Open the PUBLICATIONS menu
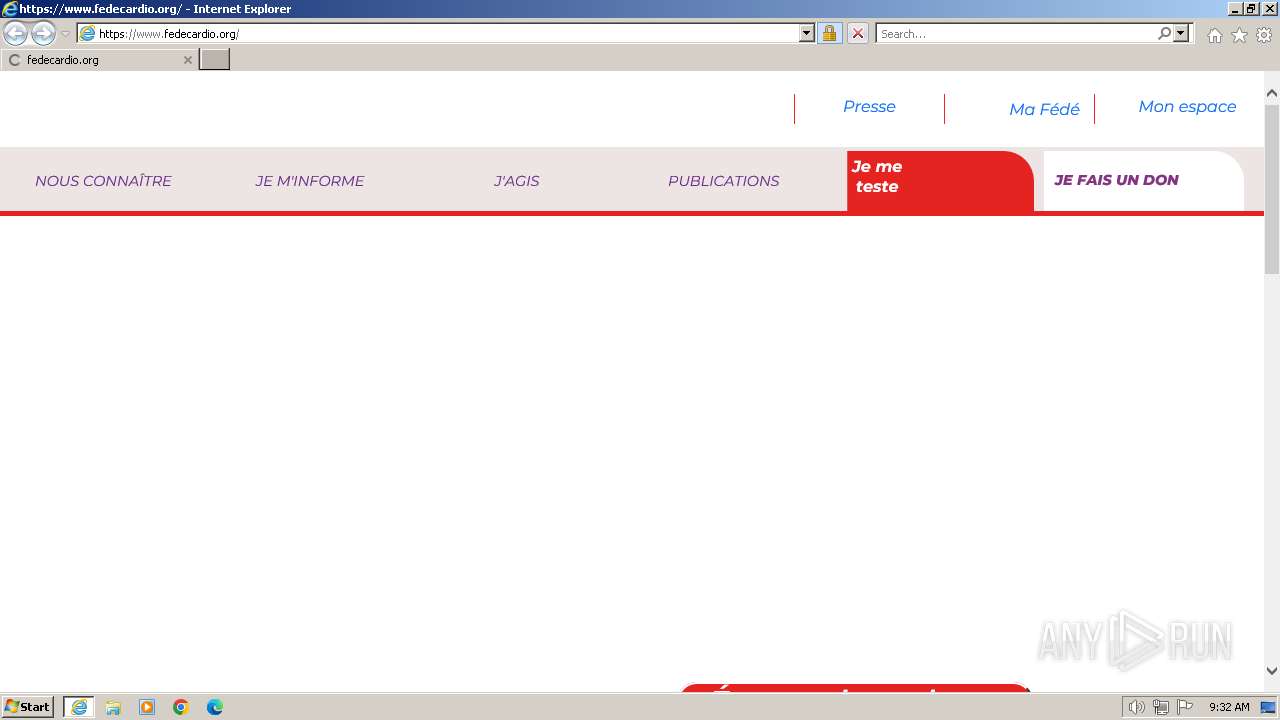The width and height of the screenshot is (1280, 720). 723,181
